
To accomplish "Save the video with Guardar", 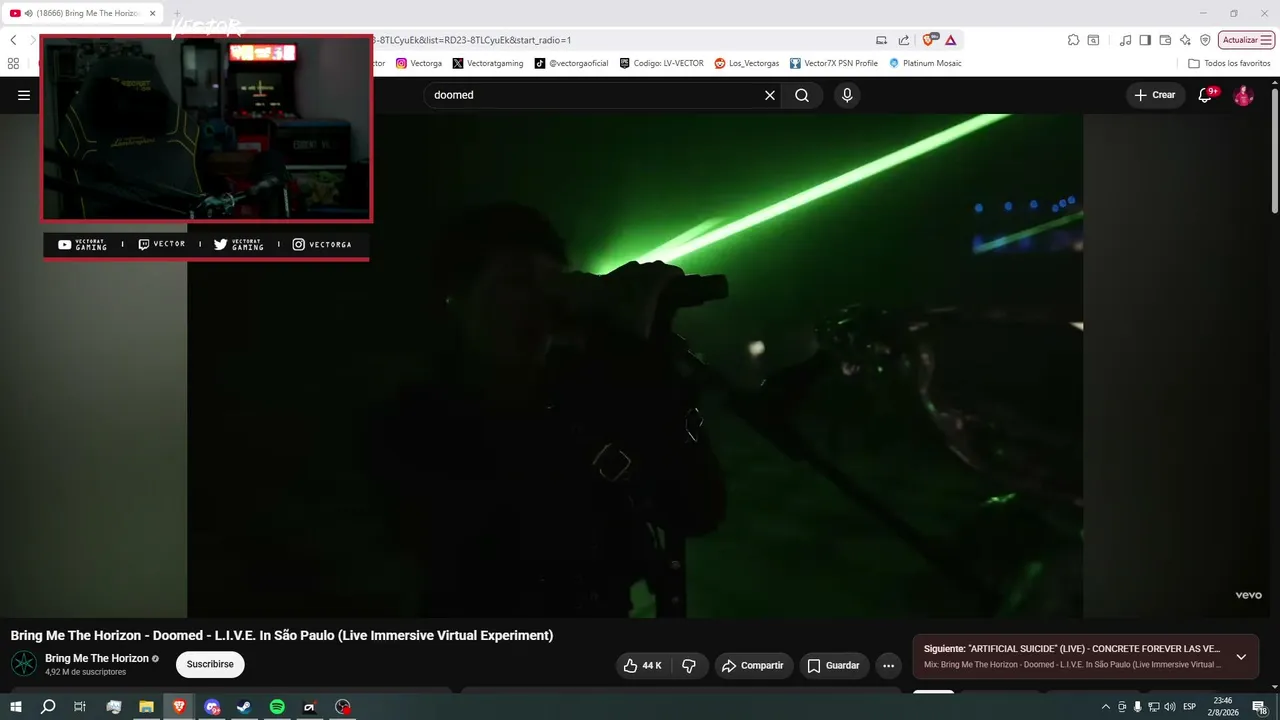I will [x=833, y=665].
